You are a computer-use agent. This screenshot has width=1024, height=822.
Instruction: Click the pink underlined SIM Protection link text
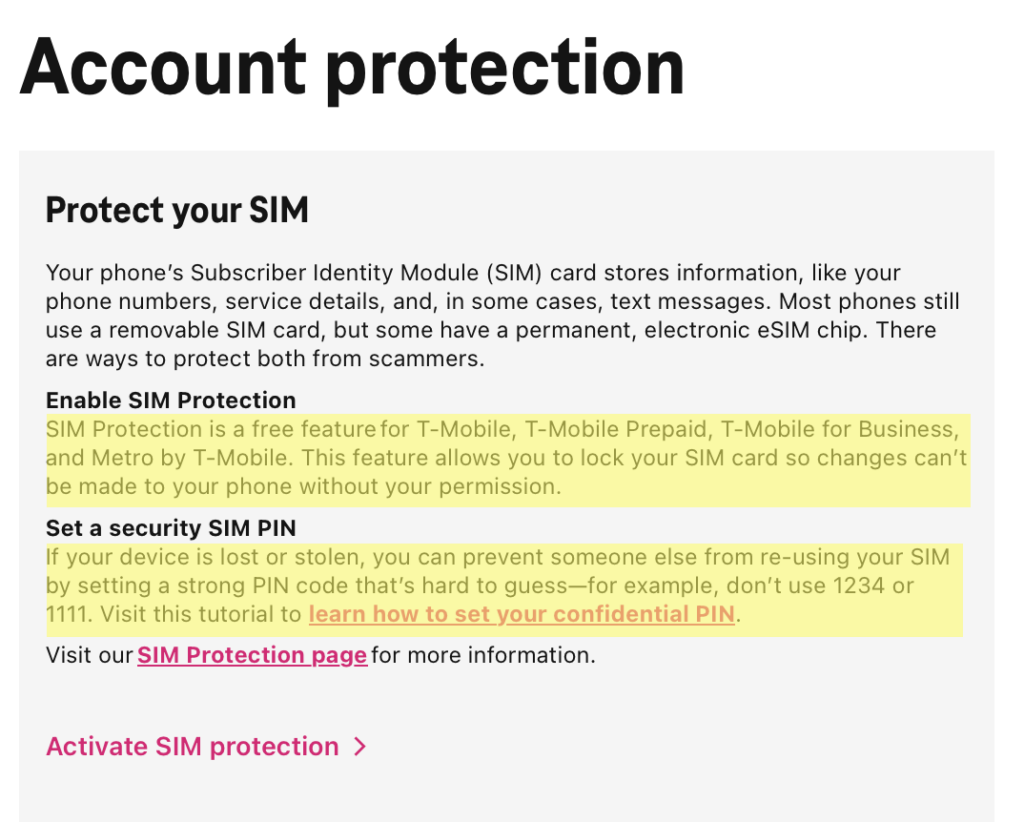pyautogui.click(x=251, y=655)
